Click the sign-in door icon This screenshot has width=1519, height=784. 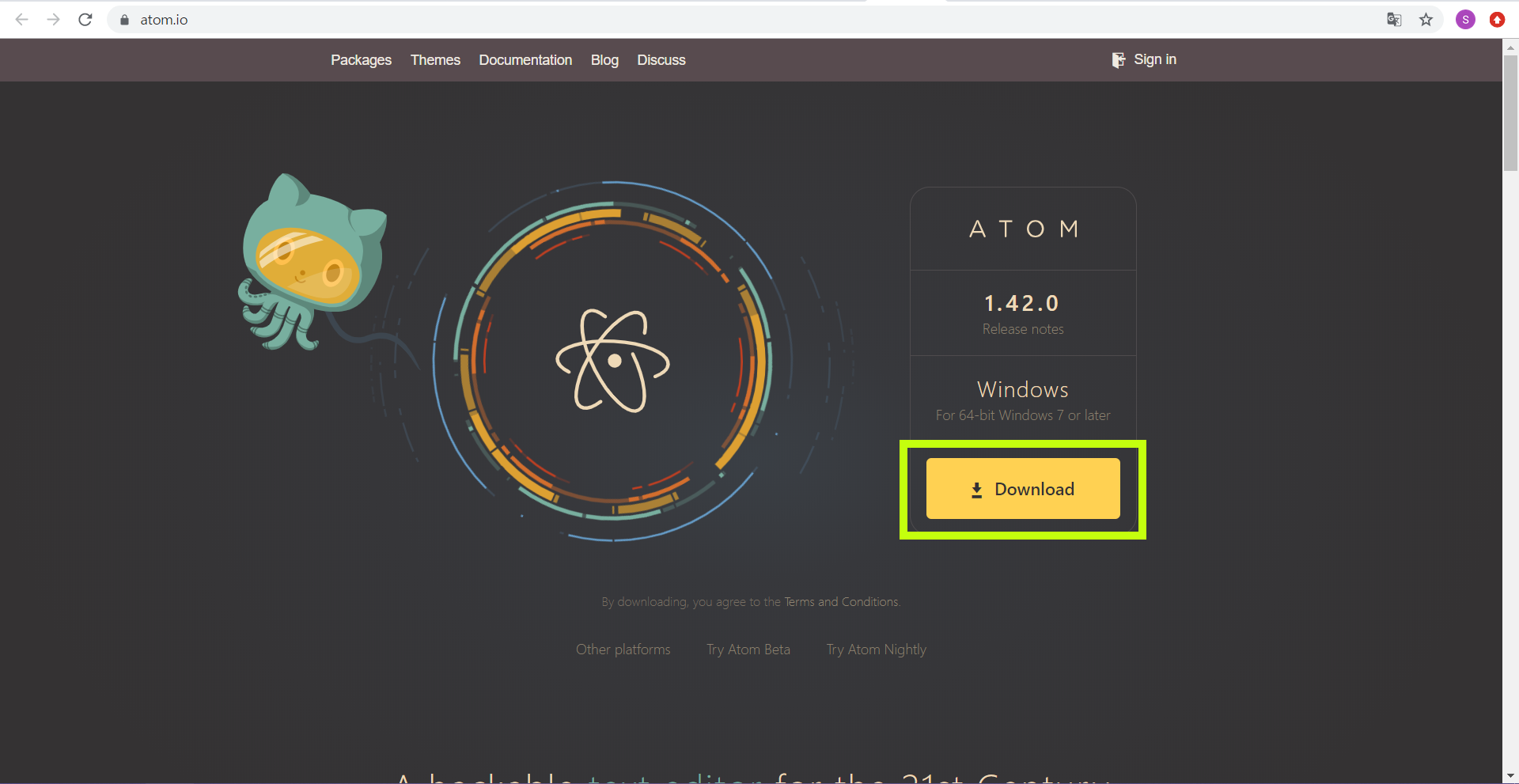pyautogui.click(x=1118, y=60)
